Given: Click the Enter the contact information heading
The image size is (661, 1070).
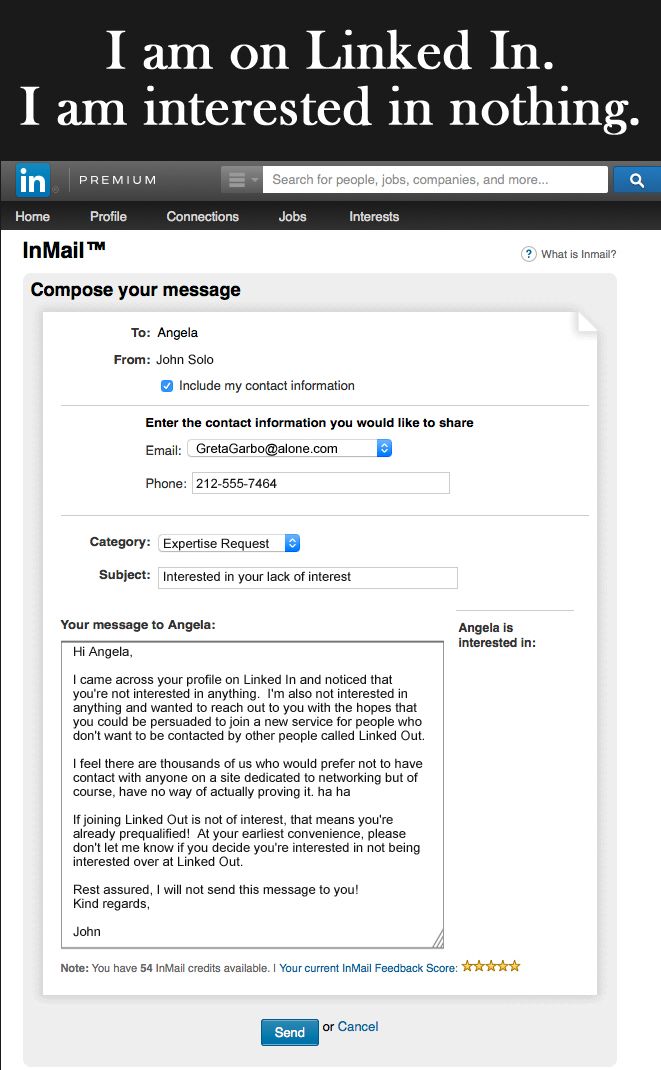Looking at the screenshot, I should coord(309,422).
